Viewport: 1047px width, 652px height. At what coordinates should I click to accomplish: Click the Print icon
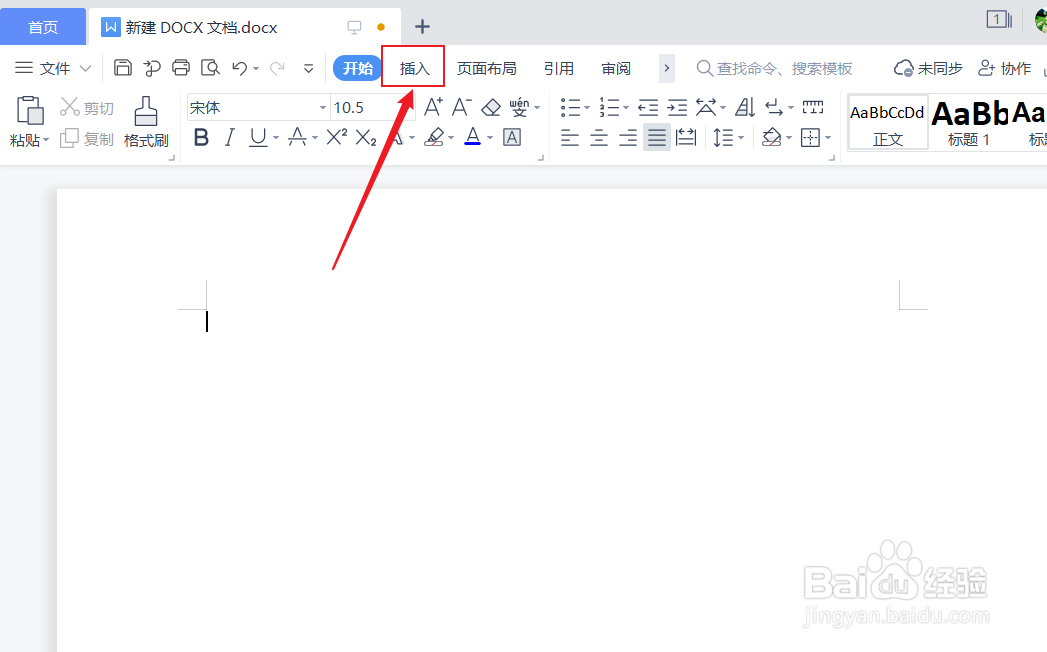point(181,67)
